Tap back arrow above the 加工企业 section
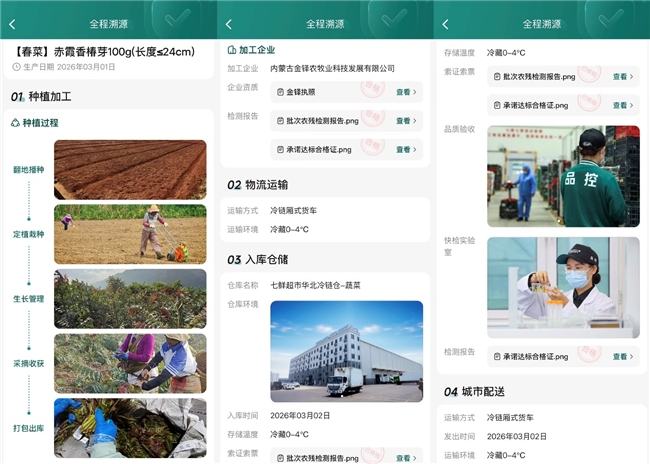 click(228, 24)
